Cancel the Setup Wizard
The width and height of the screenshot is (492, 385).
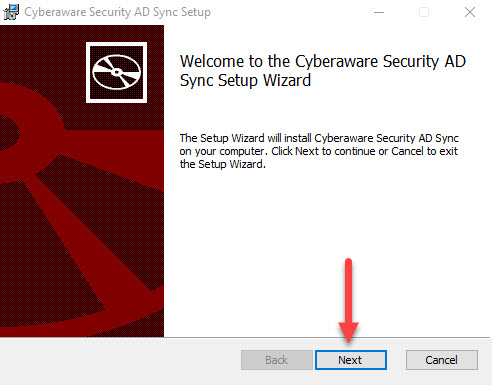[x=442, y=360]
